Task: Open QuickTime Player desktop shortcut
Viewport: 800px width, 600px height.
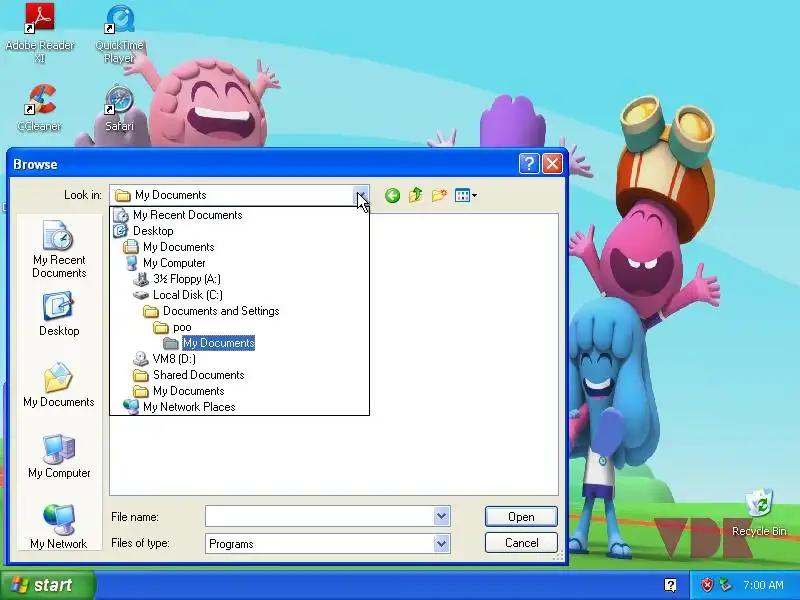Action: [x=119, y=33]
